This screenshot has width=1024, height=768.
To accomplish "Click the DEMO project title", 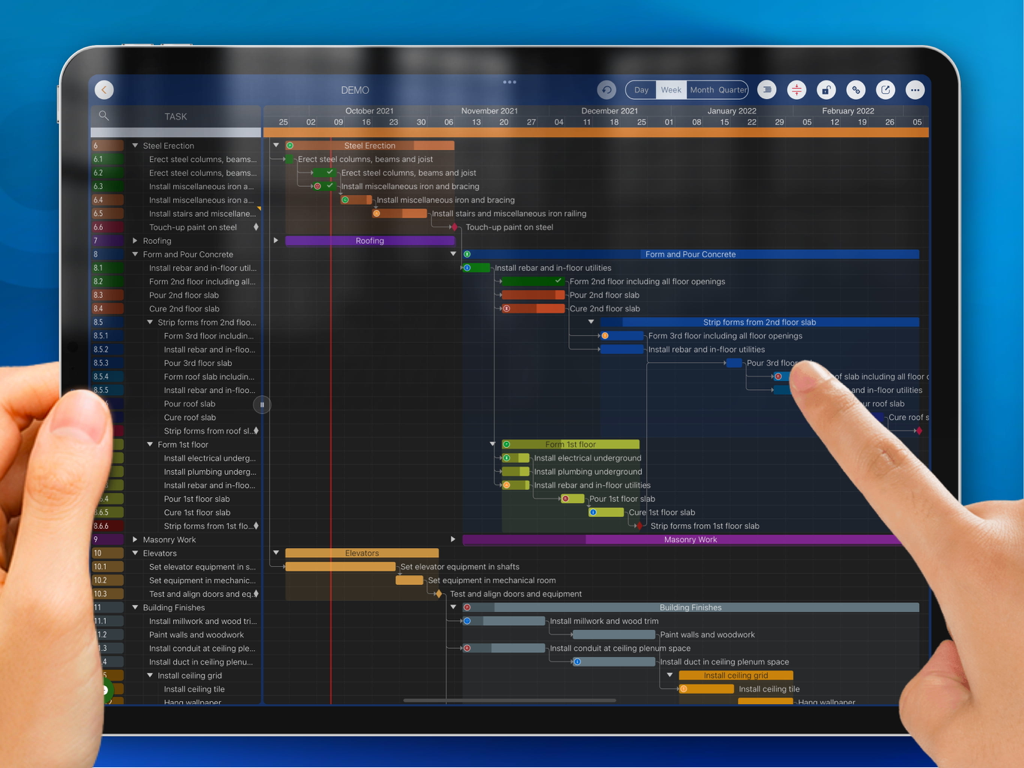I will coord(354,89).
